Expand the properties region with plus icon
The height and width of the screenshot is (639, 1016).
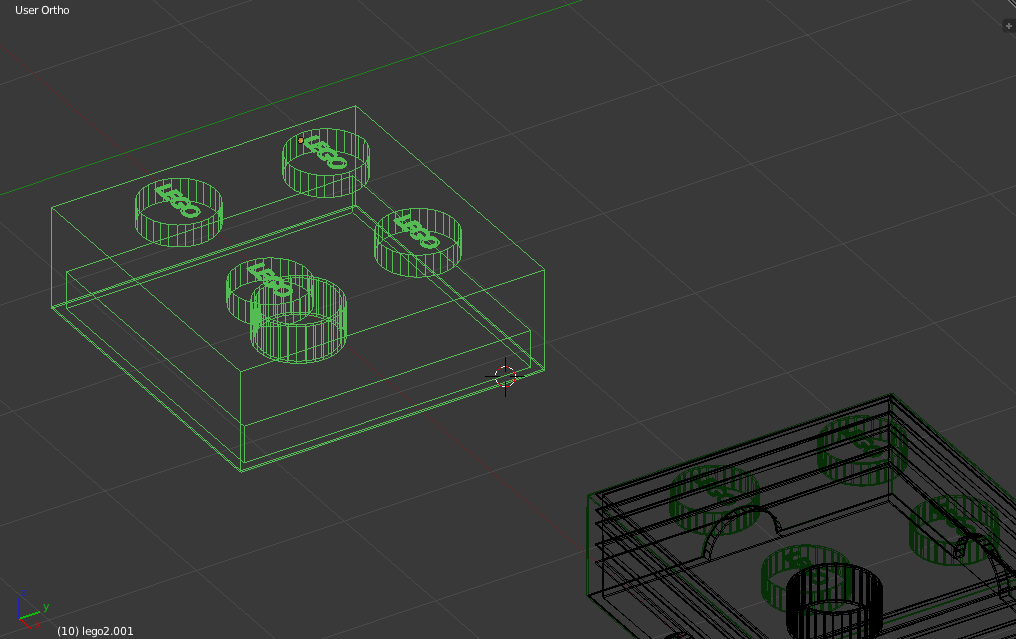point(1009,26)
